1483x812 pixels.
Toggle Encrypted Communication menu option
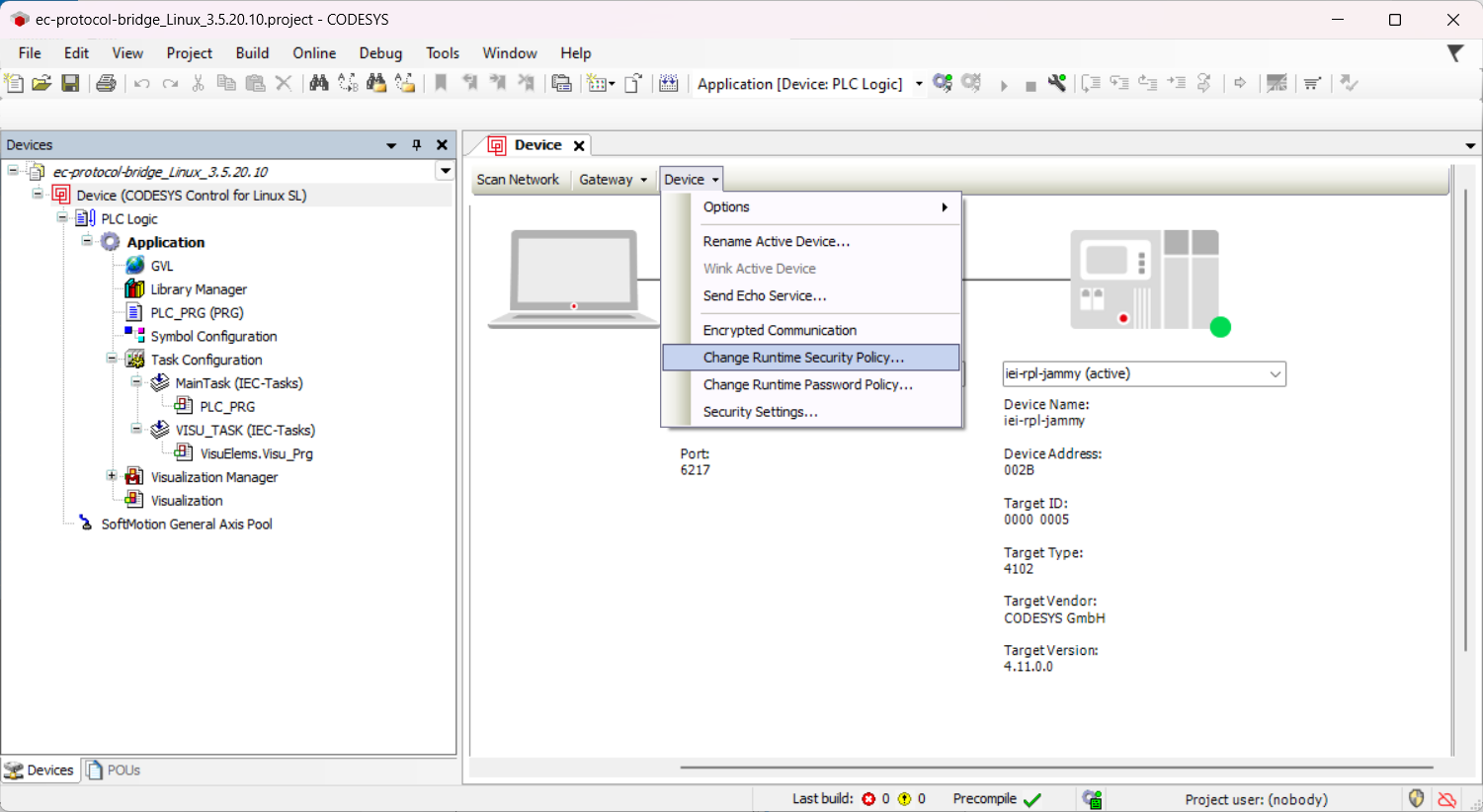pos(811,330)
